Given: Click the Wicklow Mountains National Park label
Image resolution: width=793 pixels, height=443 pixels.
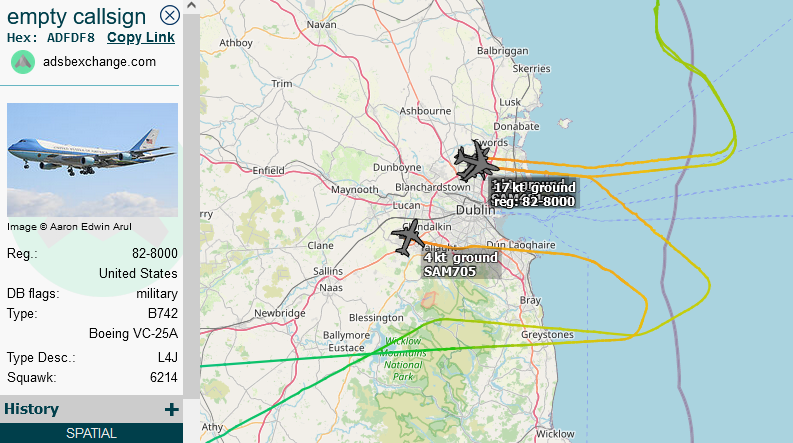Looking at the screenshot, I should click(403, 359).
